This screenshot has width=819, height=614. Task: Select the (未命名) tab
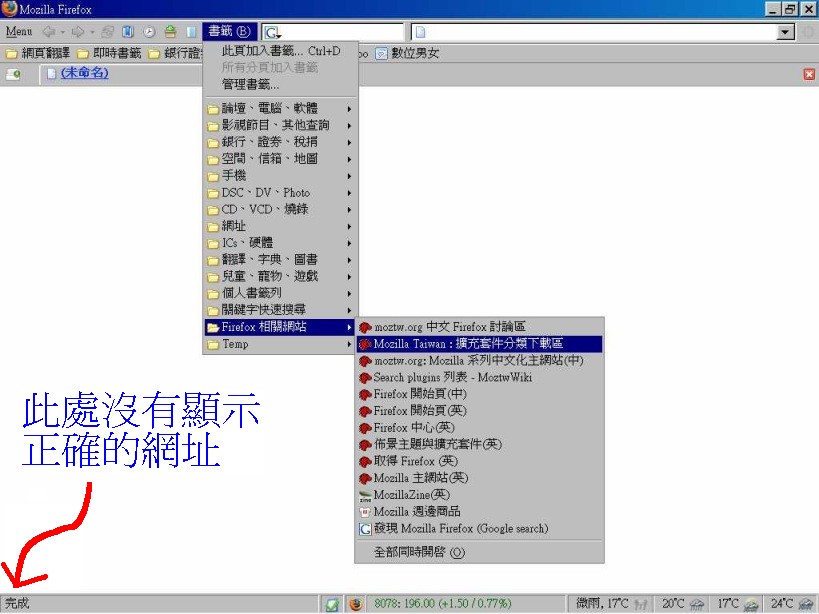click(x=84, y=73)
